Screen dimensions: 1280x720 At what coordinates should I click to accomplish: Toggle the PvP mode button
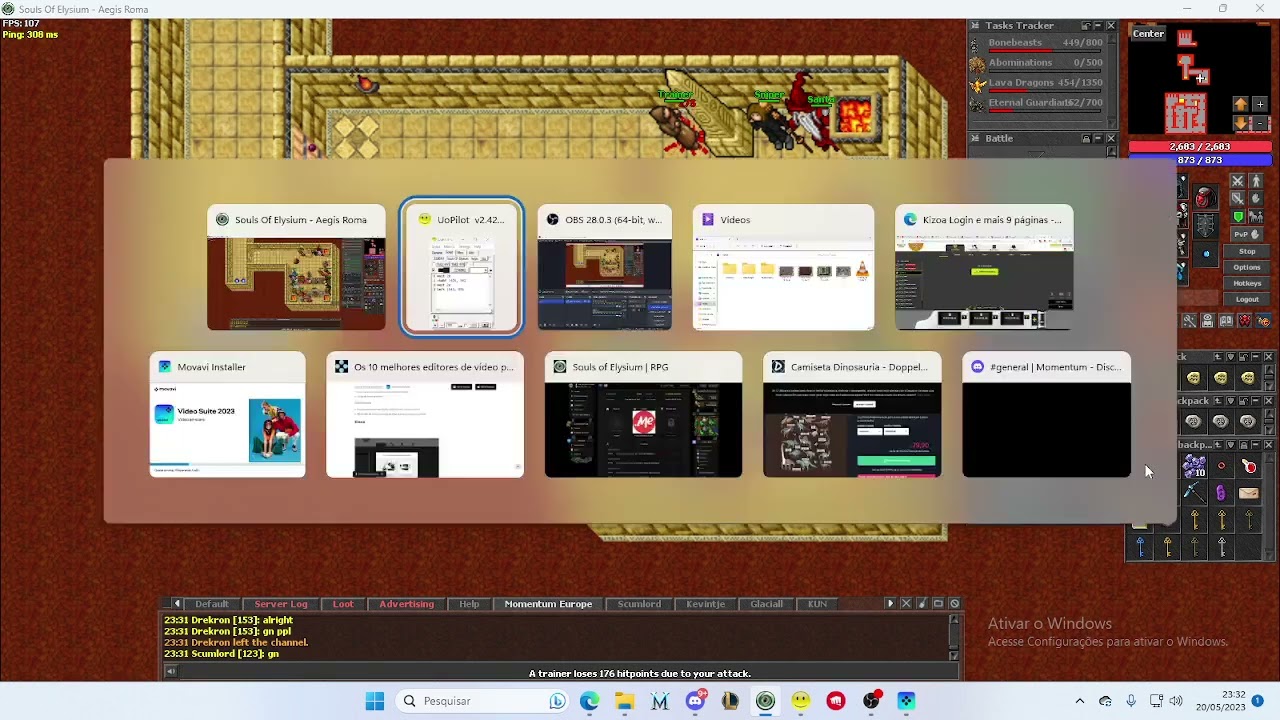coord(1246,234)
